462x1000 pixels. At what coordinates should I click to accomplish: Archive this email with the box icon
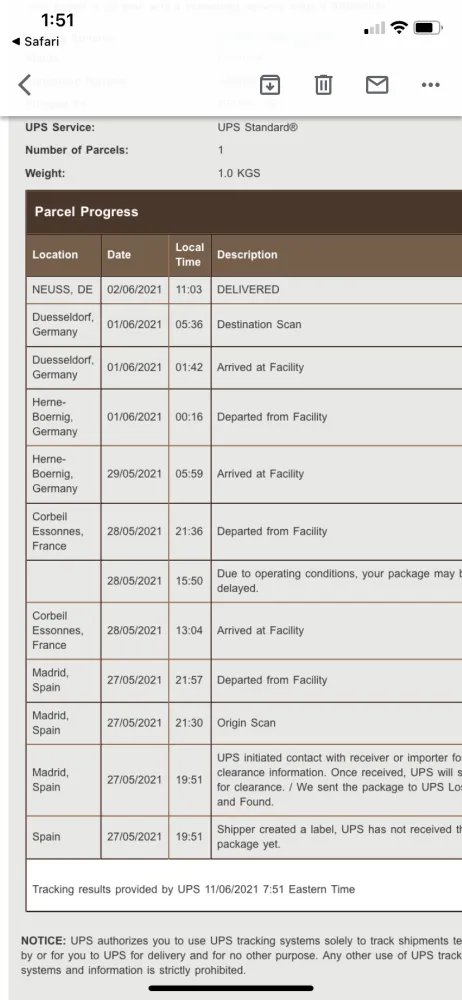tap(270, 84)
